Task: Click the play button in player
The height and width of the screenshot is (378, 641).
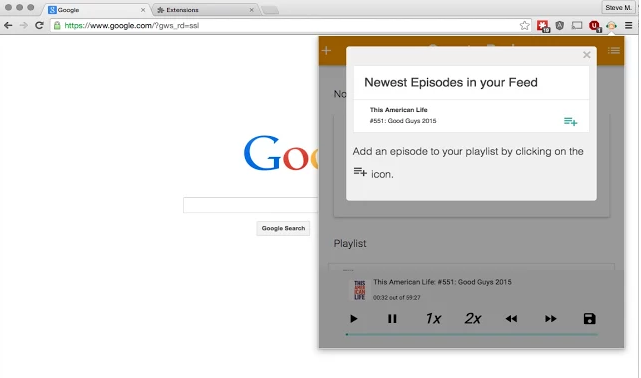Action: click(354, 319)
